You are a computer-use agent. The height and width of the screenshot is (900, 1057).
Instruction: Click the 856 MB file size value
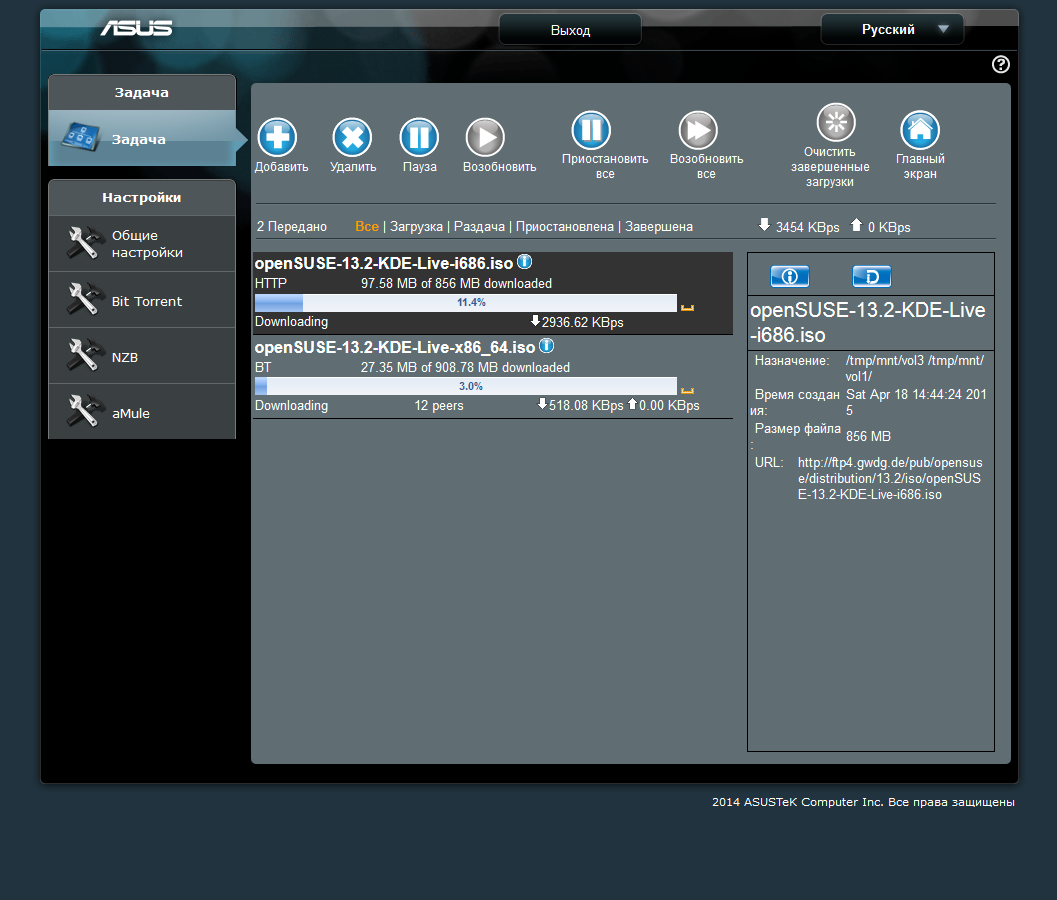pos(868,436)
